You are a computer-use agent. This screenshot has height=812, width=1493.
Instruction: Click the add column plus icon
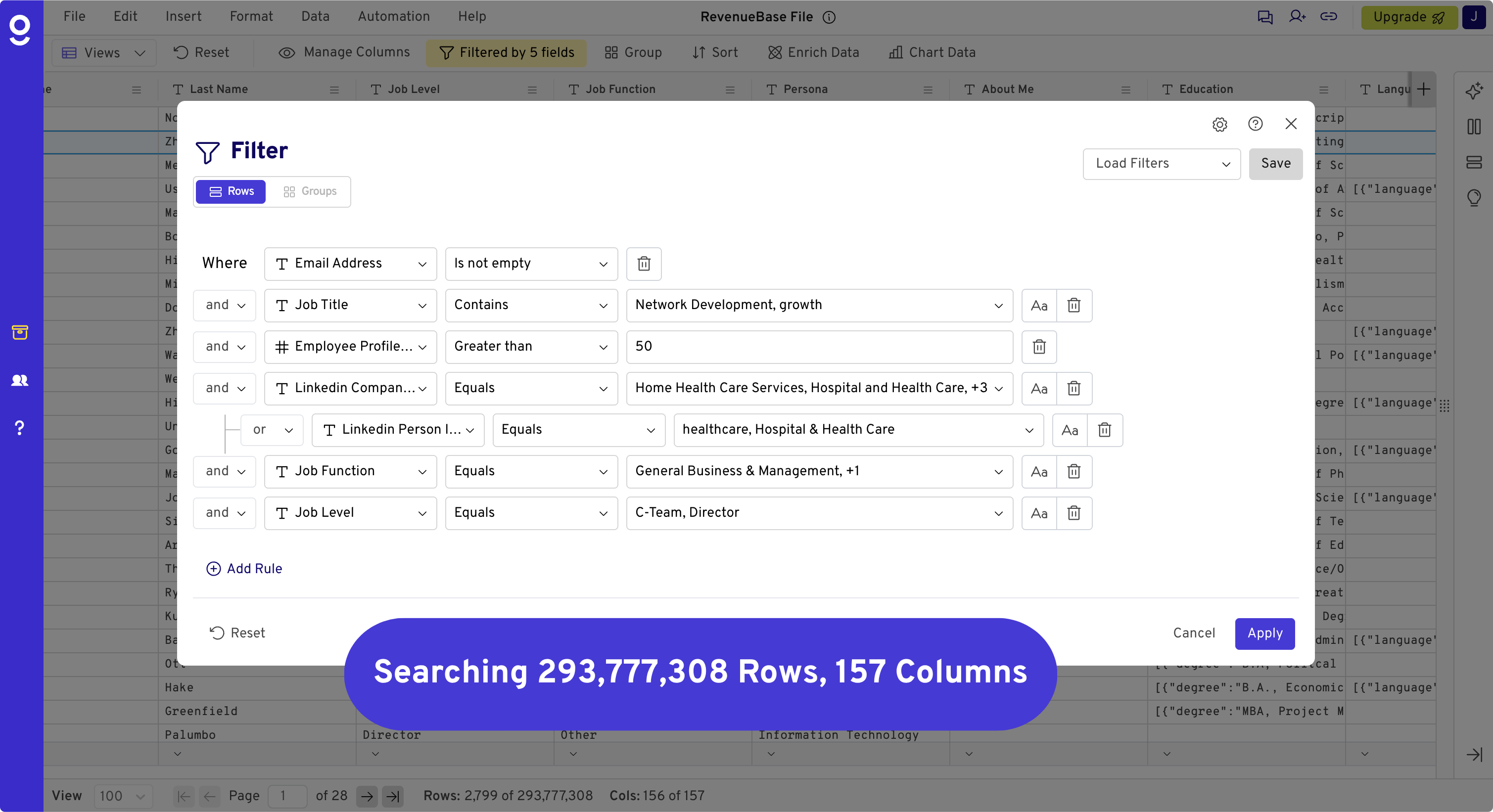pos(1423,89)
